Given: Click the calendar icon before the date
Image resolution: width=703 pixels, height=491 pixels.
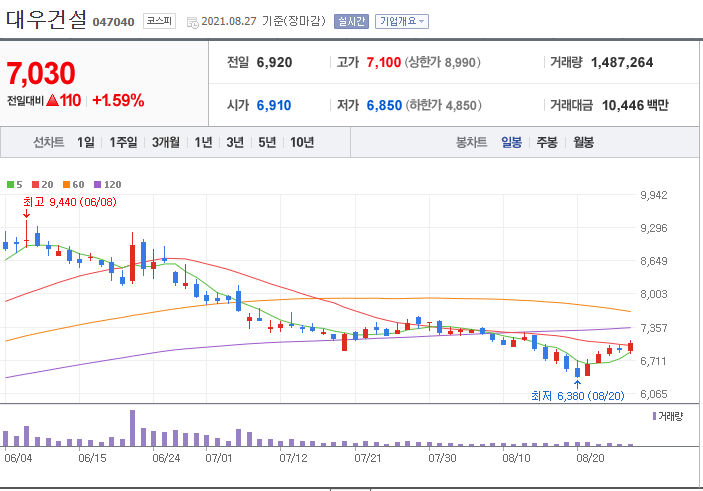Looking at the screenshot, I should tap(192, 22).
